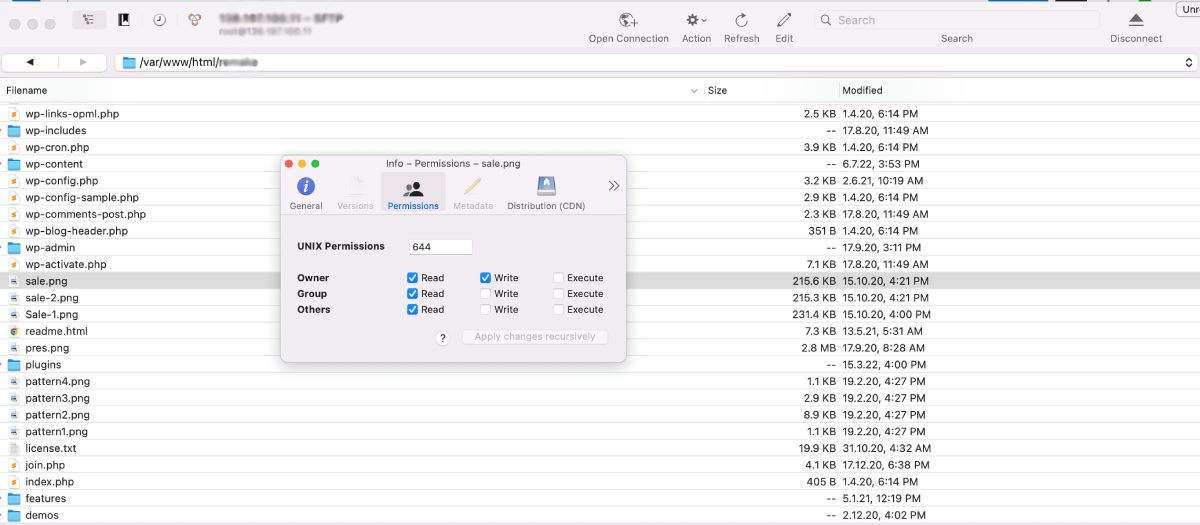Viewport: 1200px width, 525px height.
Task: Switch to the General tab
Action: (306, 192)
